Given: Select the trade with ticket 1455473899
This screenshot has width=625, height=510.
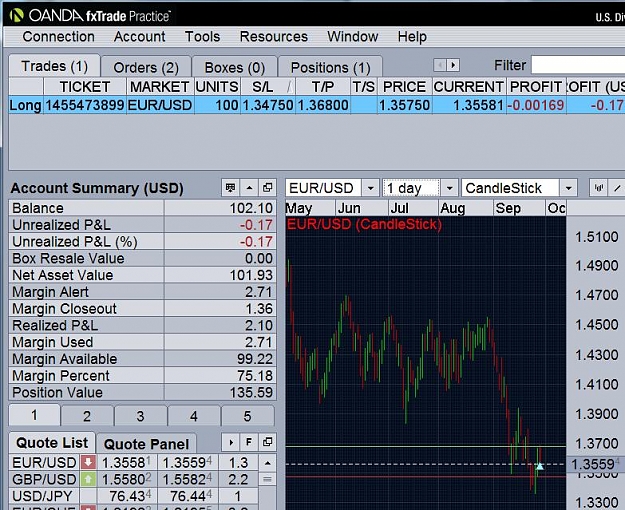Looking at the screenshot, I should (x=317, y=105).
